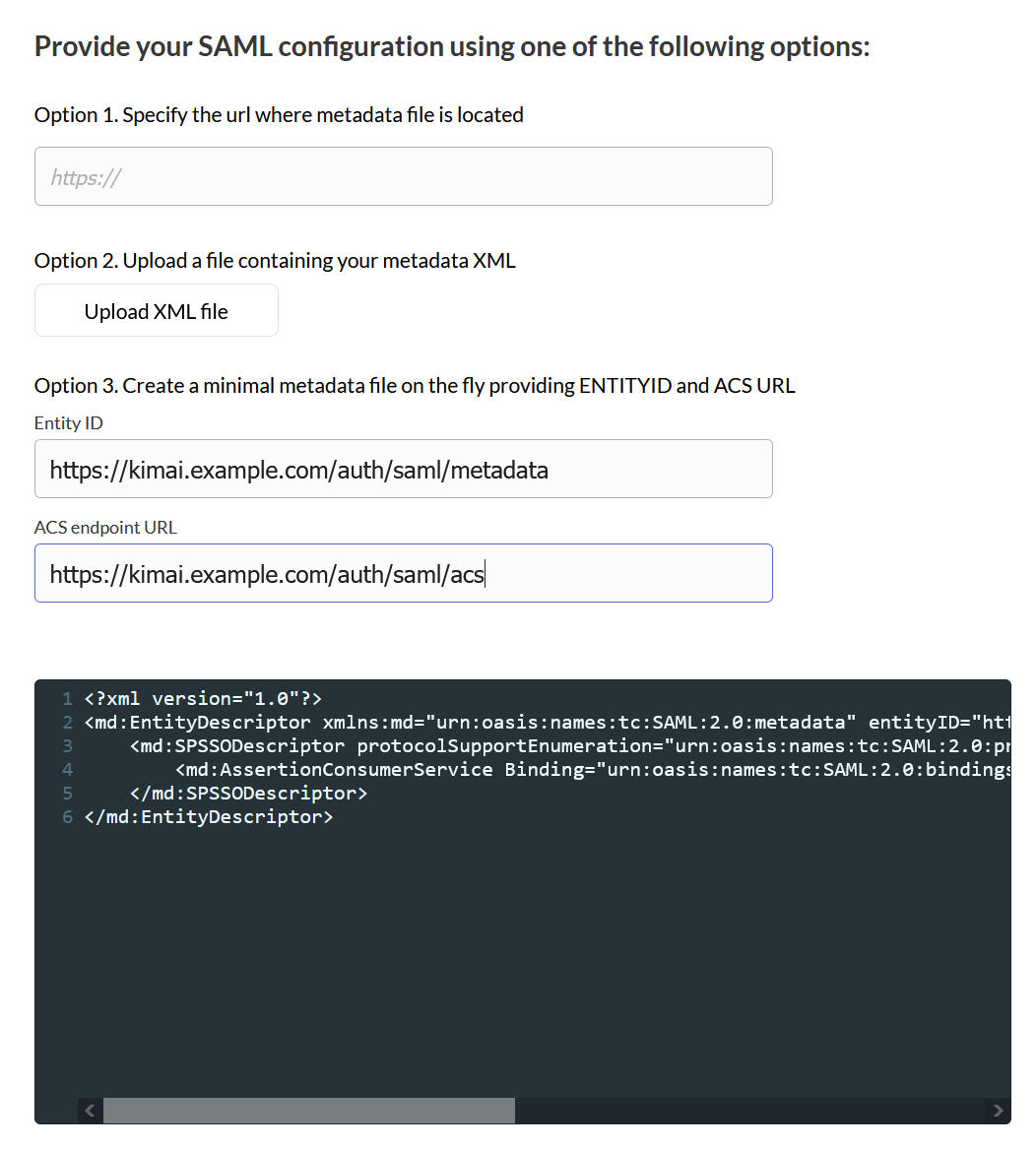Click the "ACS endpoint URL" label
The height and width of the screenshot is (1149, 1036).
coord(105,528)
